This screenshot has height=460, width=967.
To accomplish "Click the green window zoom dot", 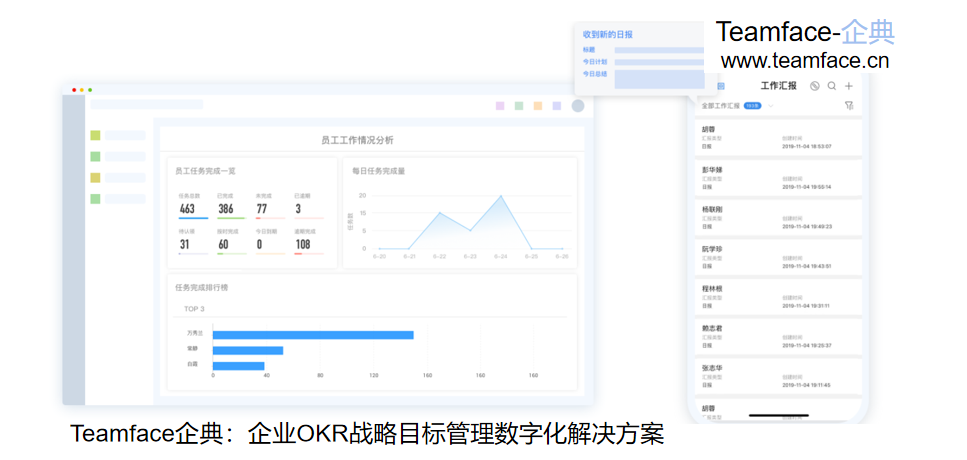I will (90, 90).
